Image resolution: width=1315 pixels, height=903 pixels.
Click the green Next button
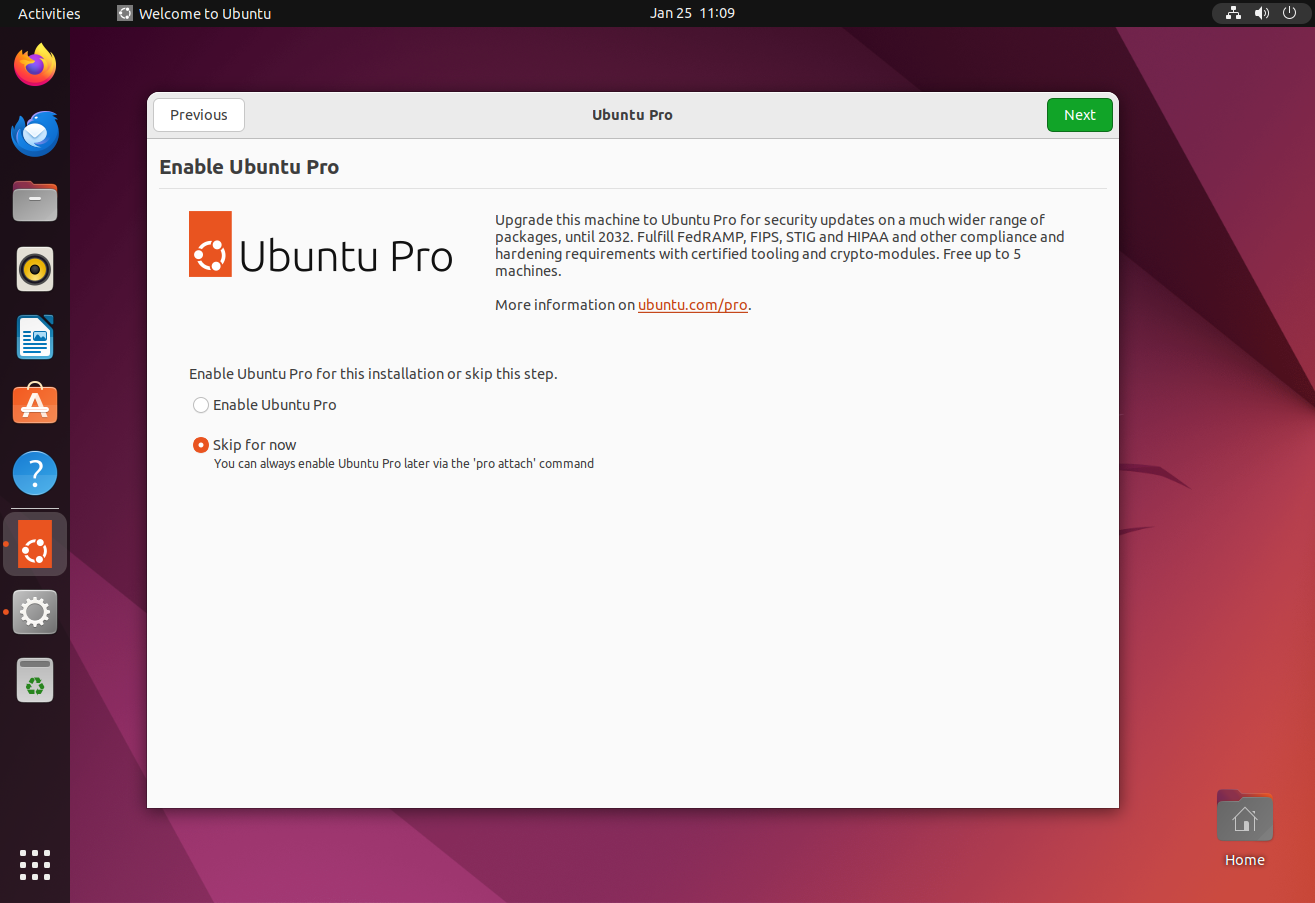click(1079, 115)
